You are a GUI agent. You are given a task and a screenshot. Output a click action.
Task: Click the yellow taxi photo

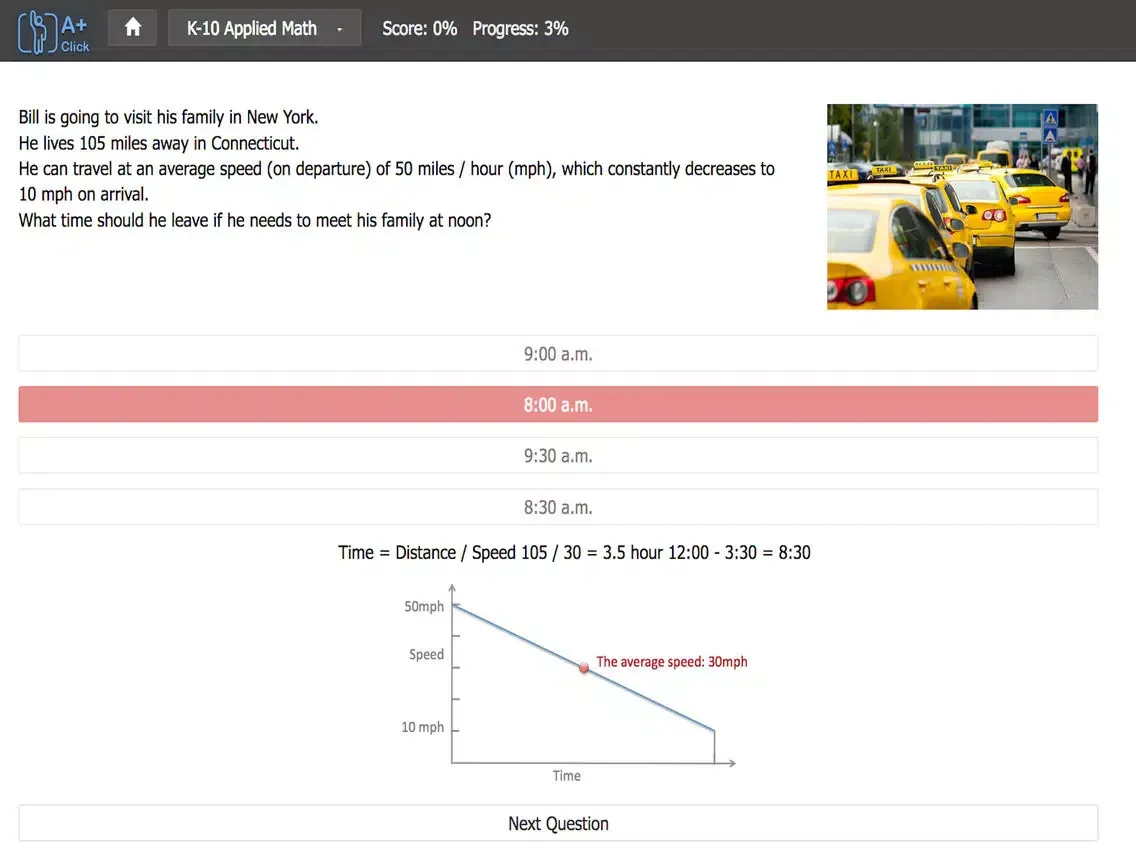(962, 206)
